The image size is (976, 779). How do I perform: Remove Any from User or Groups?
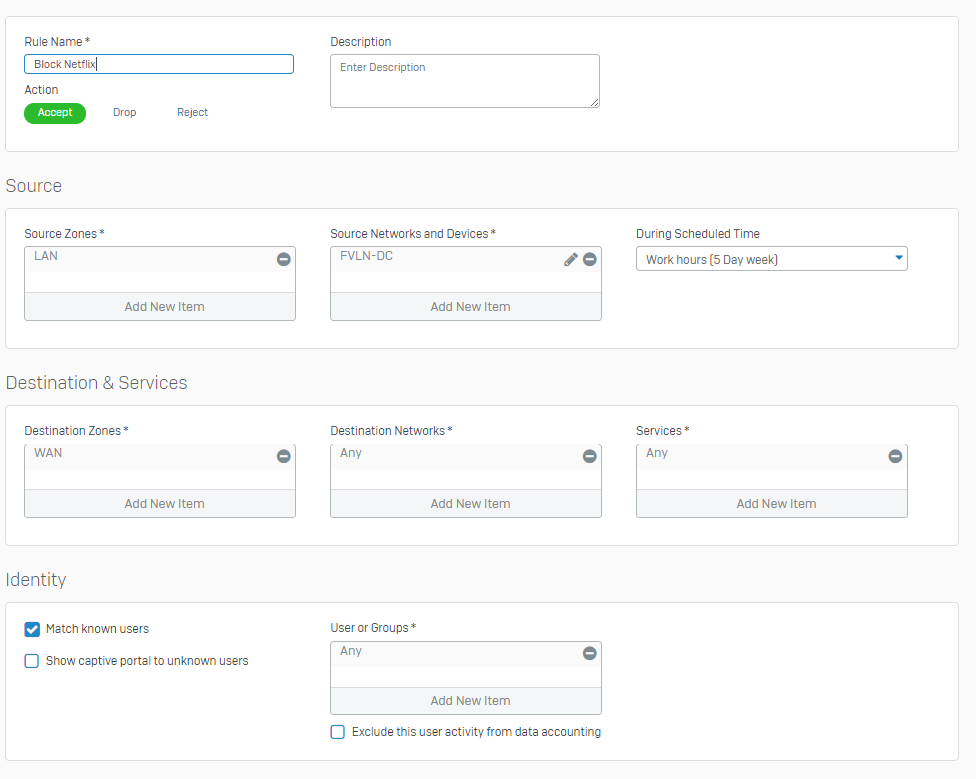[589, 653]
